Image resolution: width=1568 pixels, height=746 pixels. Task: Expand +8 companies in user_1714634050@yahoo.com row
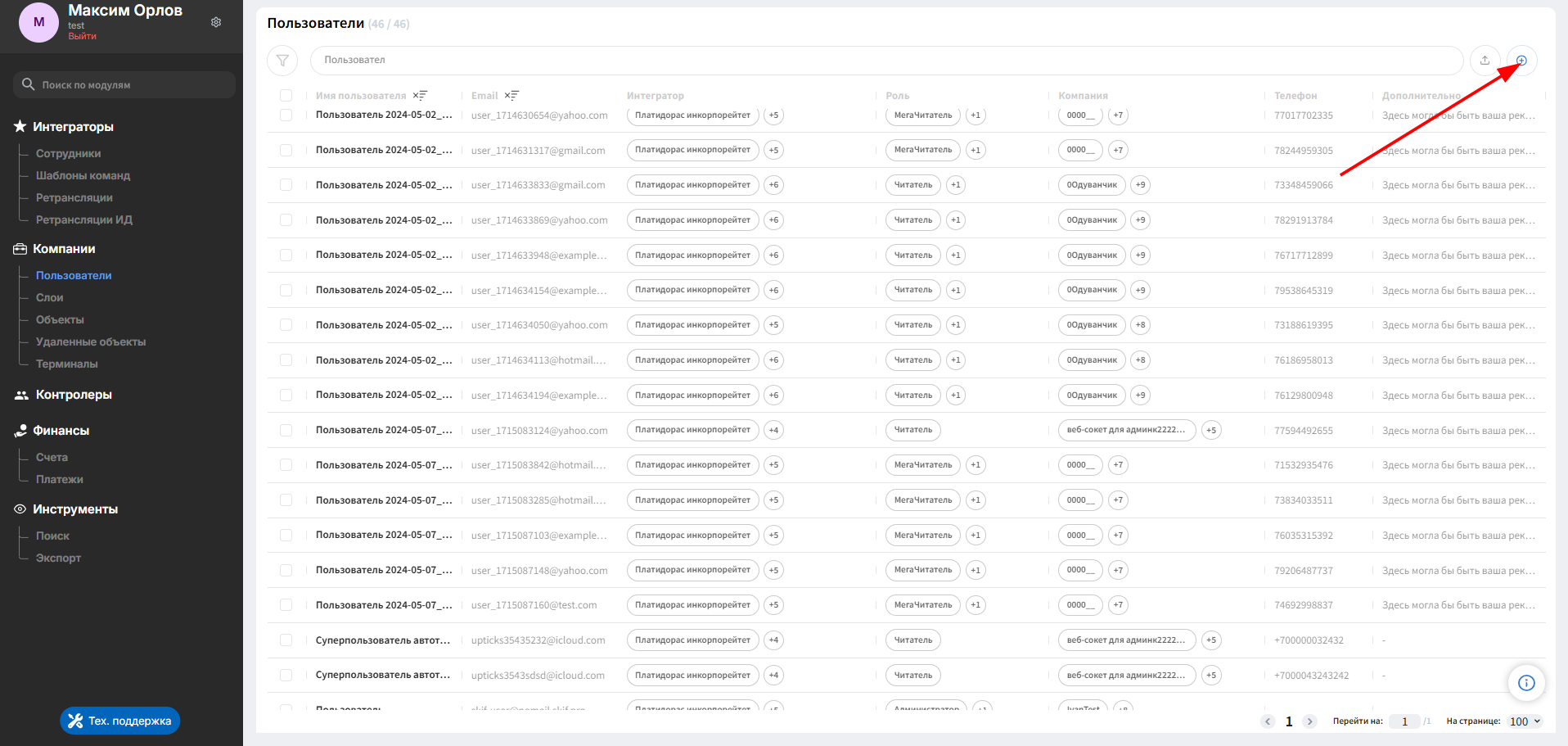(x=1140, y=325)
